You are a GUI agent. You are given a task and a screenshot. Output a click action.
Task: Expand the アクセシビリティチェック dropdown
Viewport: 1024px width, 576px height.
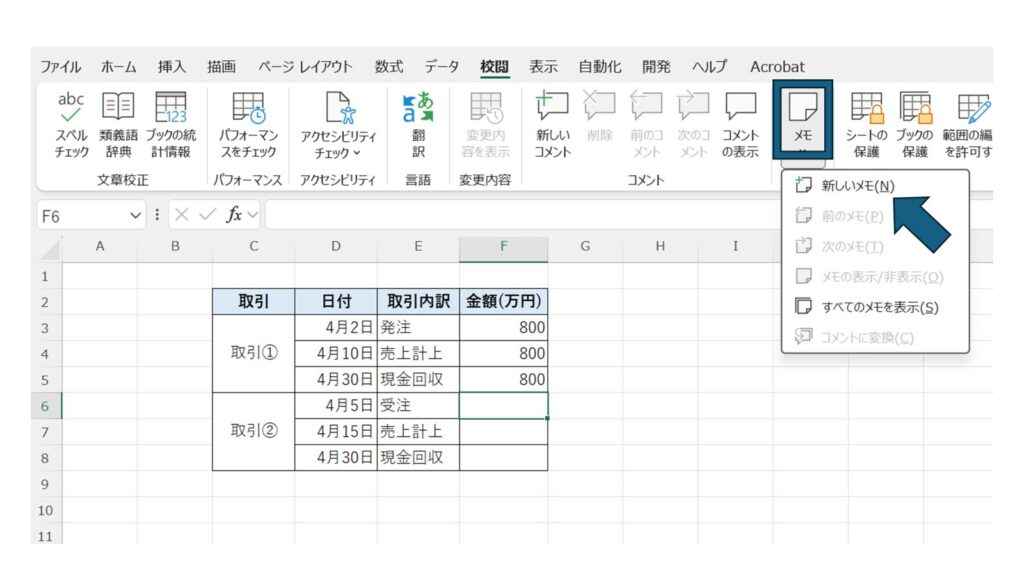pos(338,152)
